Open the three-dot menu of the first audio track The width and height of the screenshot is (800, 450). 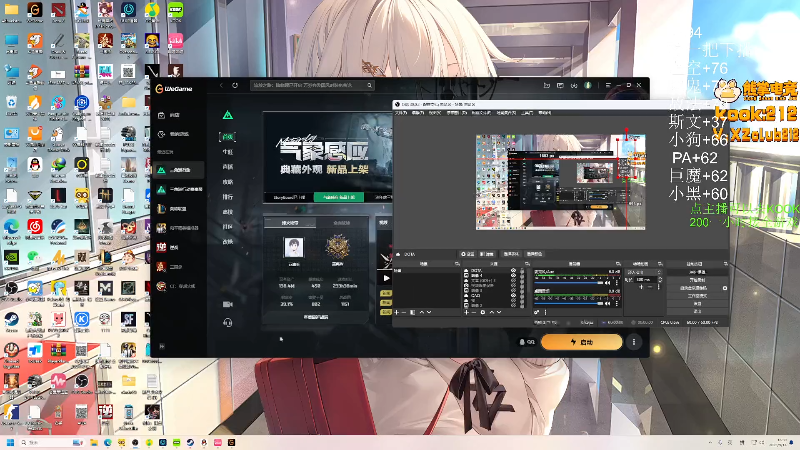click(617, 283)
